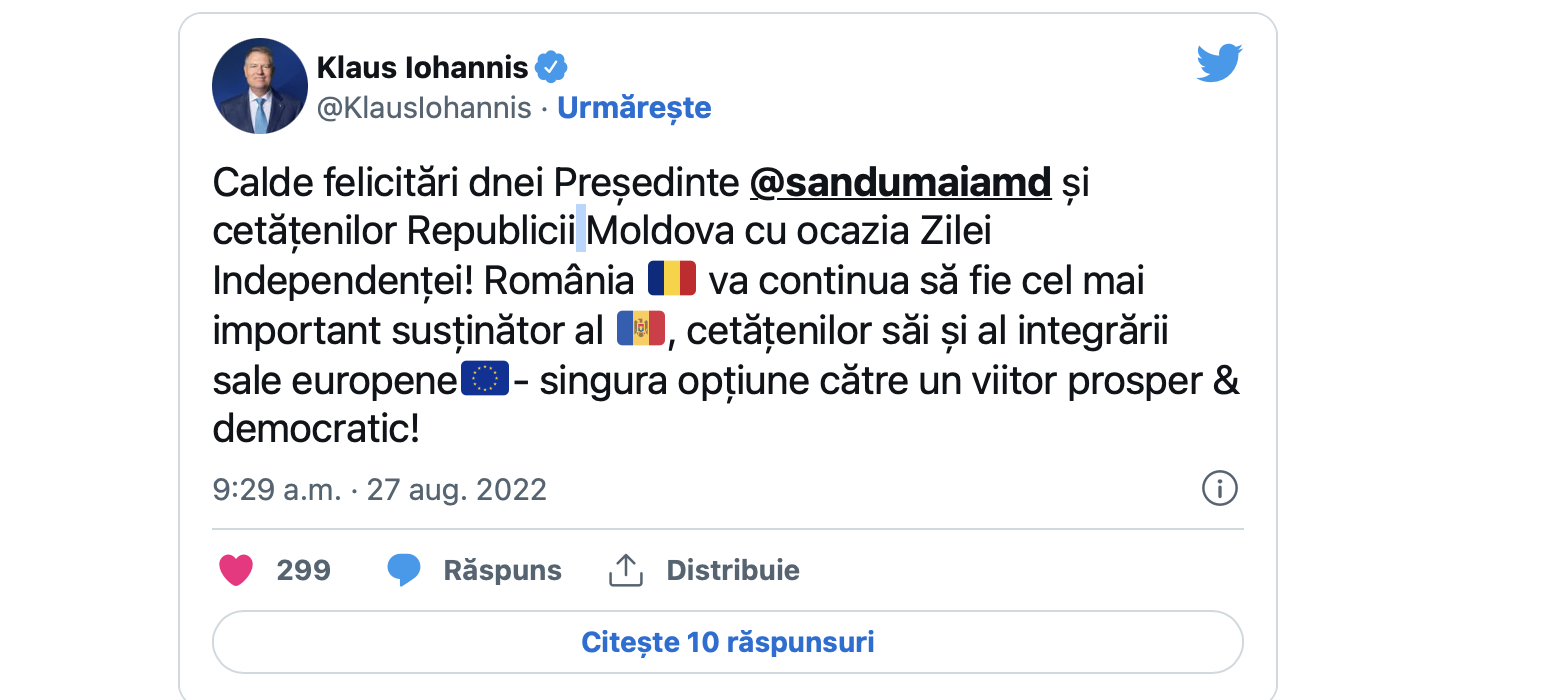Image resolution: width=1564 pixels, height=700 pixels.
Task: Click the Moldova flag emoji
Action: click(x=641, y=329)
